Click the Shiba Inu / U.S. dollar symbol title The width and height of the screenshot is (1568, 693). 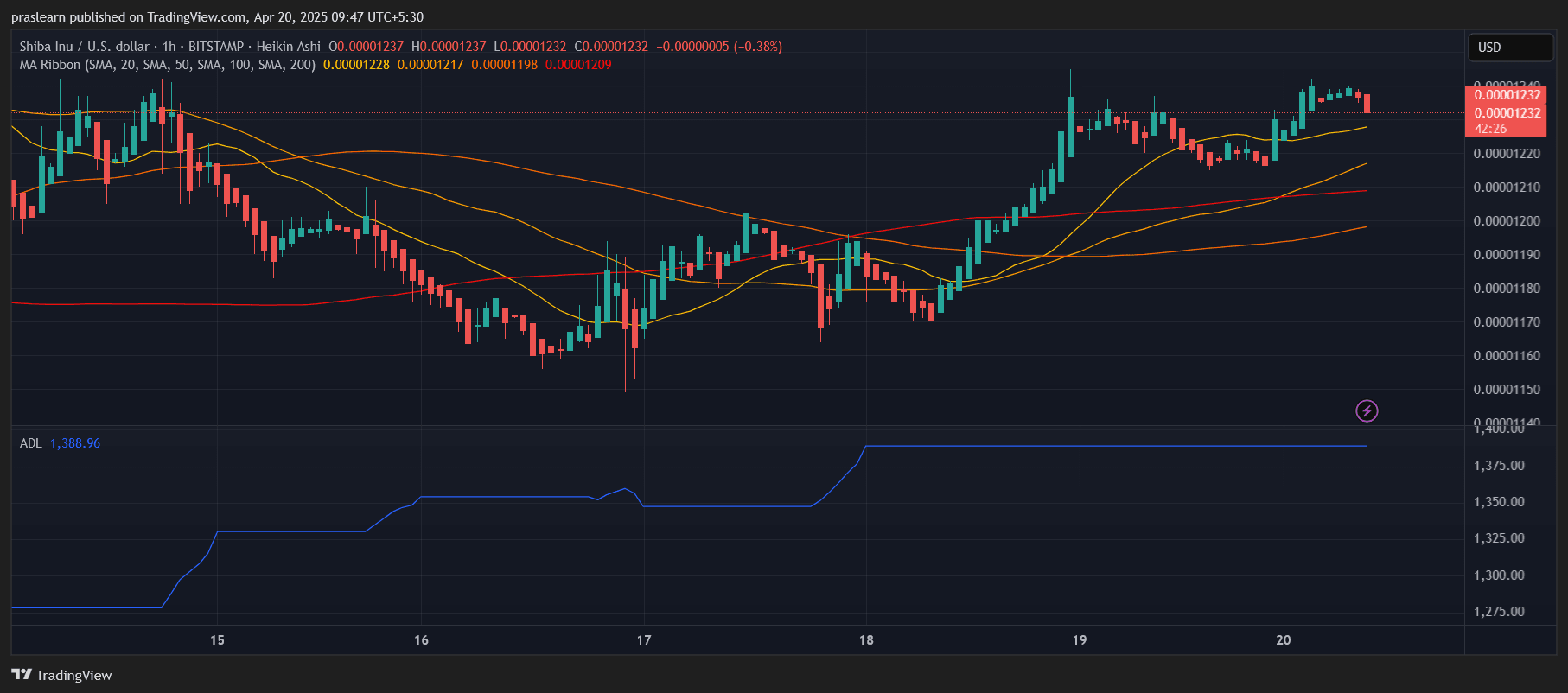pyautogui.click(x=85, y=47)
